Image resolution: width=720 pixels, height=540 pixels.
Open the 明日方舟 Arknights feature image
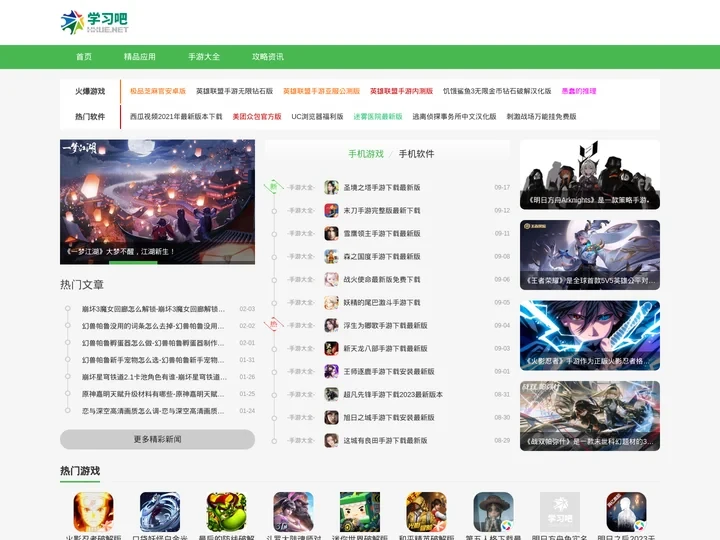(590, 174)
